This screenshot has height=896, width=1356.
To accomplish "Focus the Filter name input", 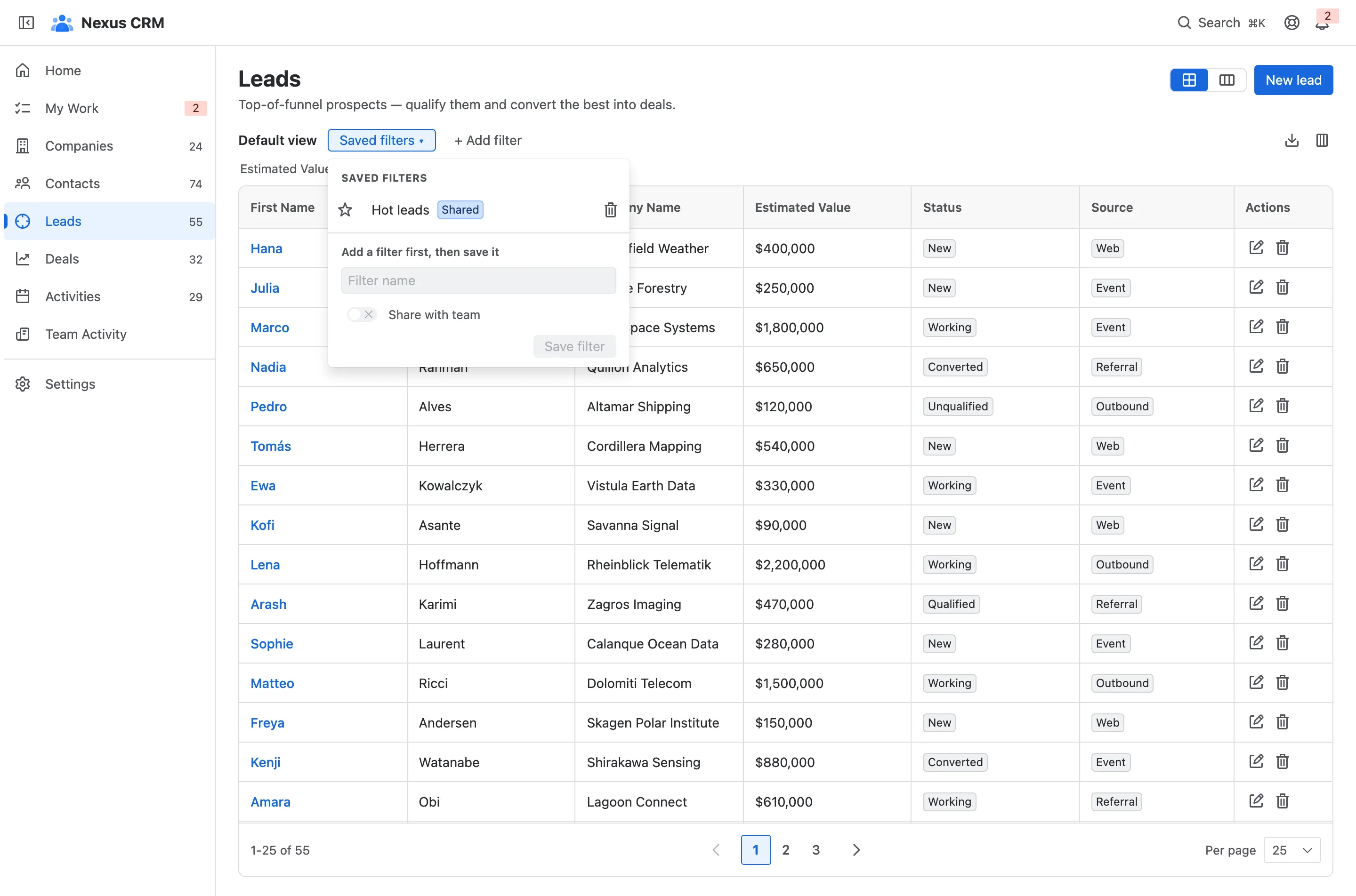I will pyautogui.click(x=478, y=280).
